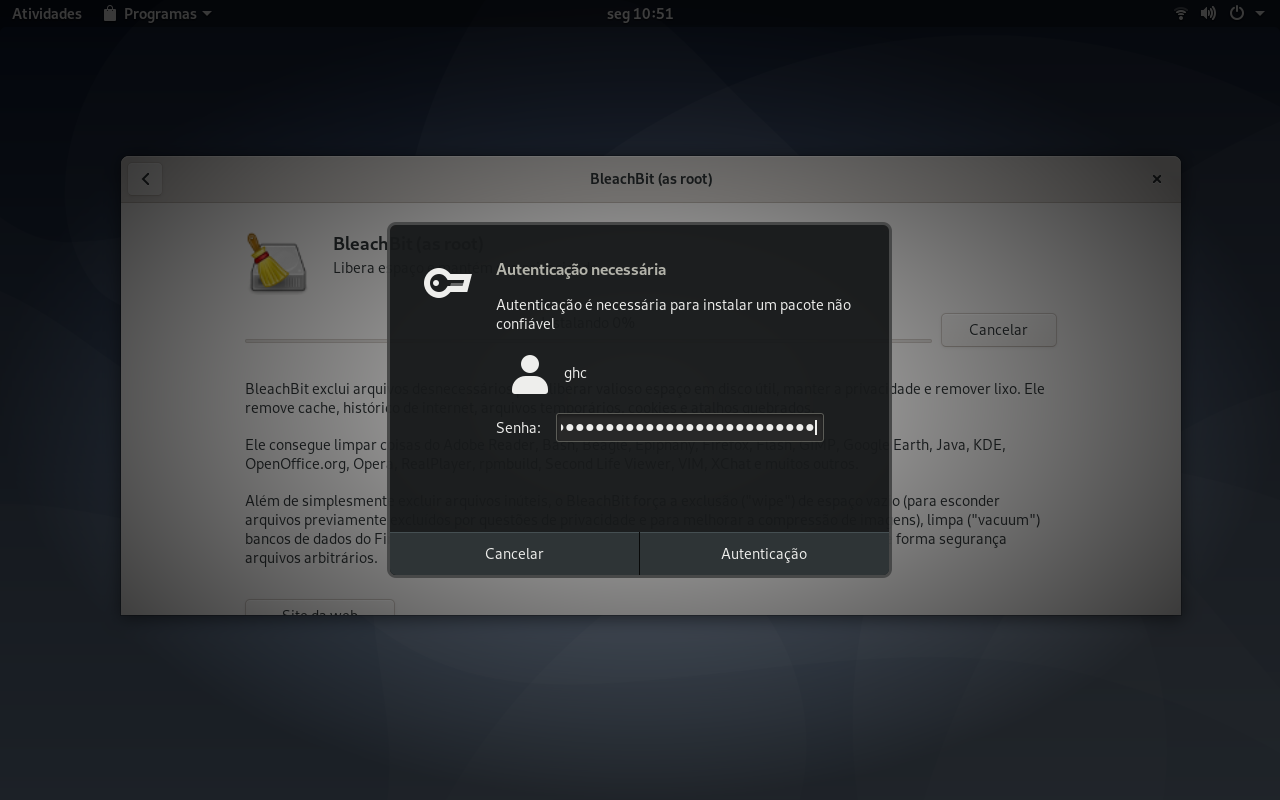Open the Atividades overview
Image resolution: width=1280 pixels, height=800 pixels.
[x=47, y=14]
